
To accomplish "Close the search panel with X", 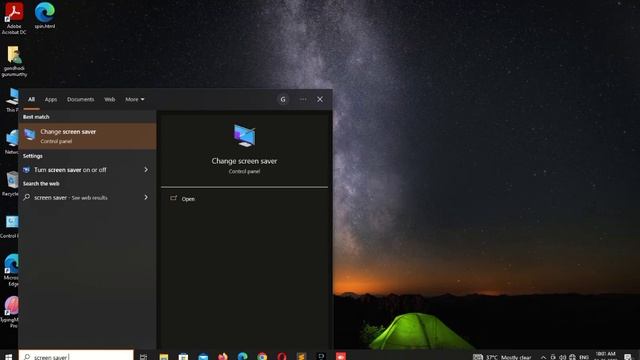I will click(x=320, y=99).
